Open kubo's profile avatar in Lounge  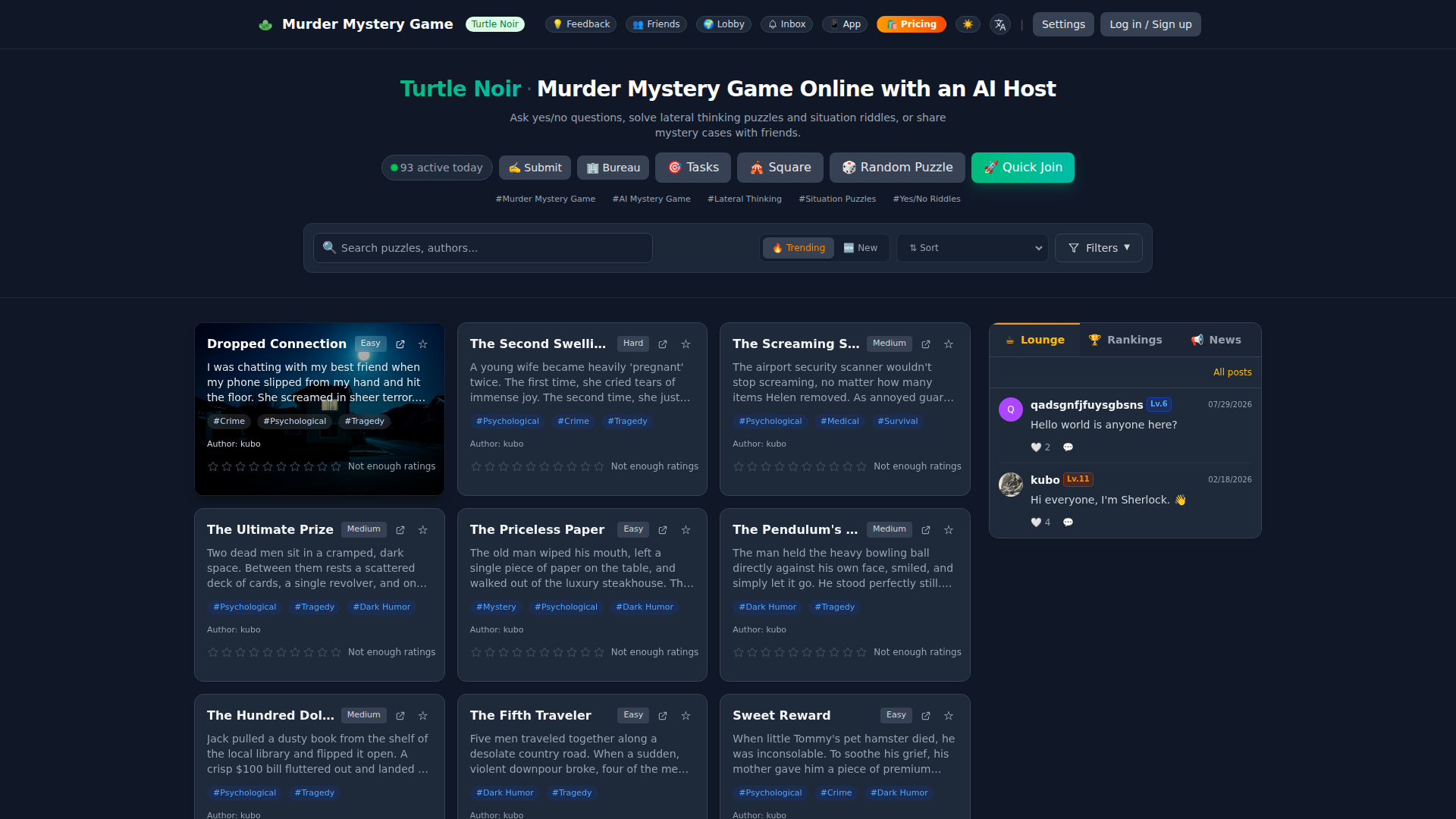1011,485
